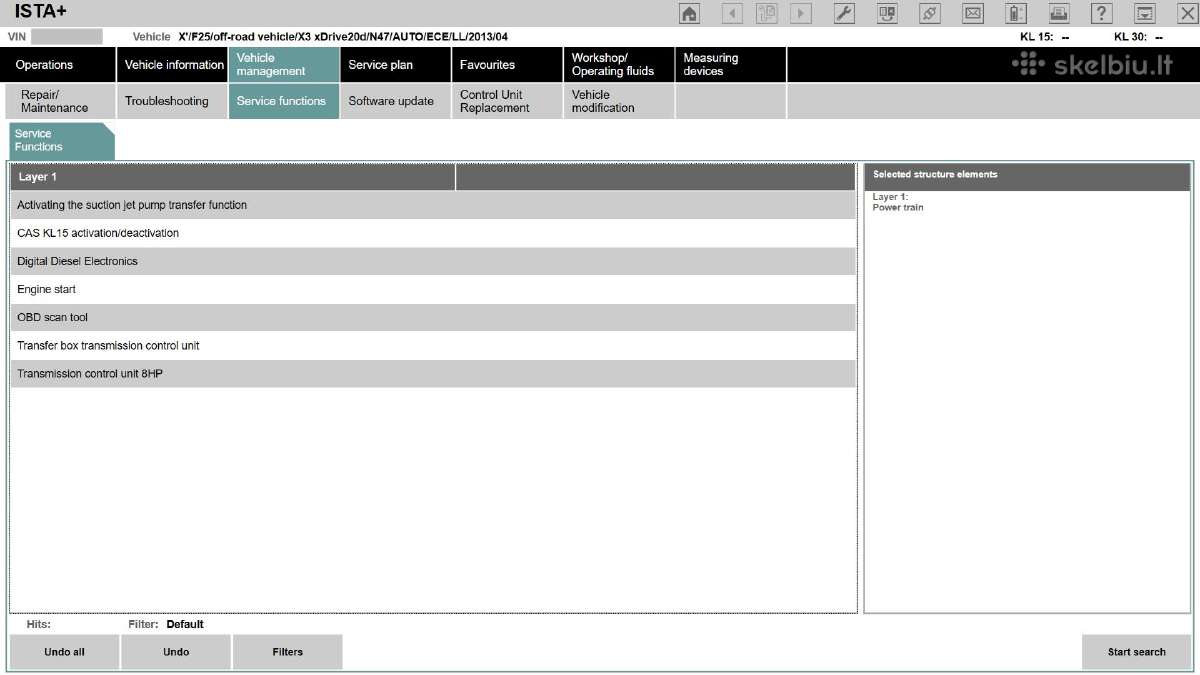Select Activating the suction jet pump transfer function
This screenshot has width=1200, height=675.
[433, 205]
